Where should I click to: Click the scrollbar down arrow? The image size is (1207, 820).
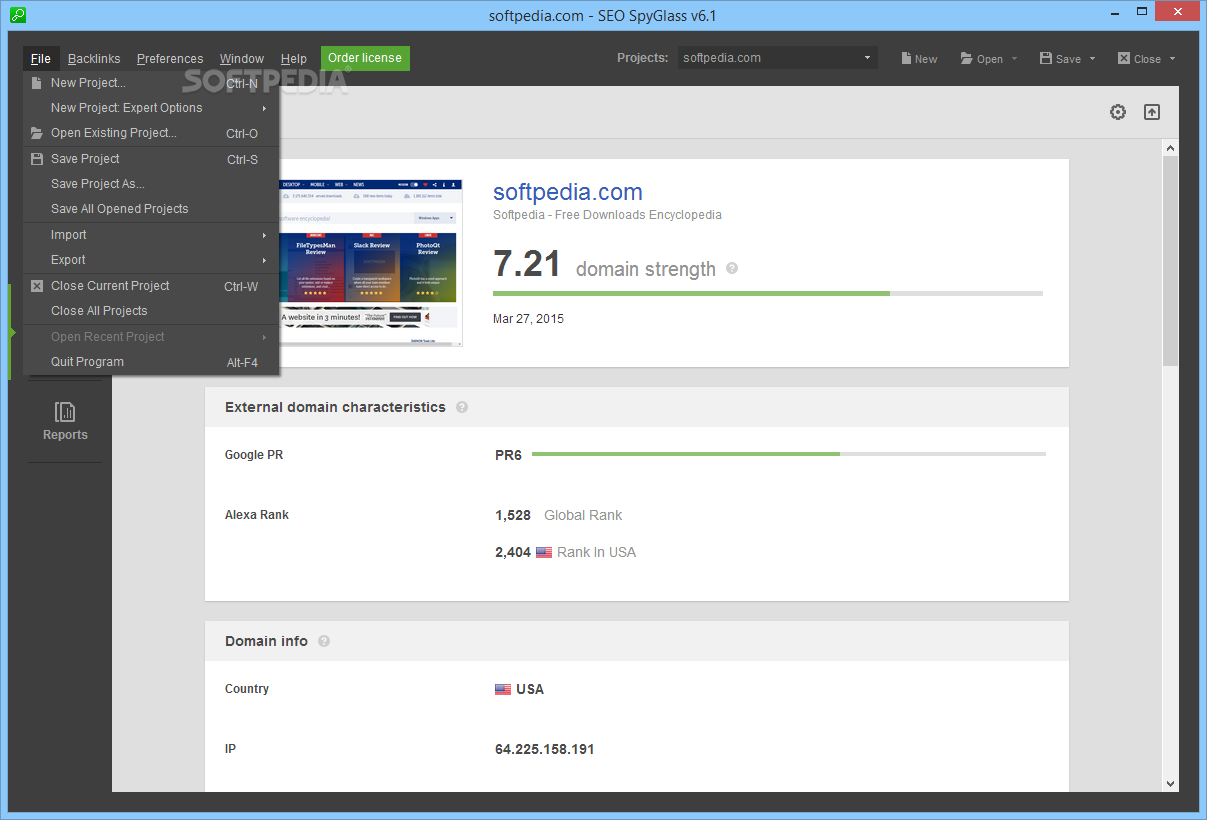[x=1170, y=784]
